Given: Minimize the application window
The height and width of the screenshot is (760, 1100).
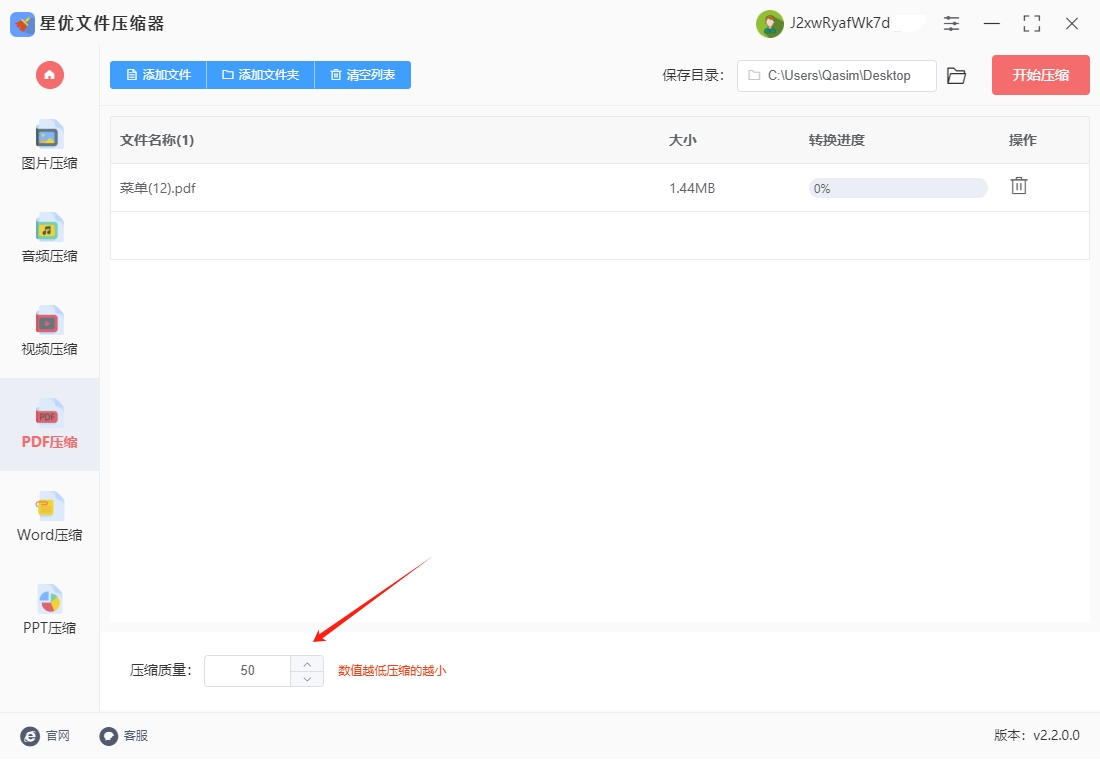Looking at the screenshot, I should click(992, 23).
